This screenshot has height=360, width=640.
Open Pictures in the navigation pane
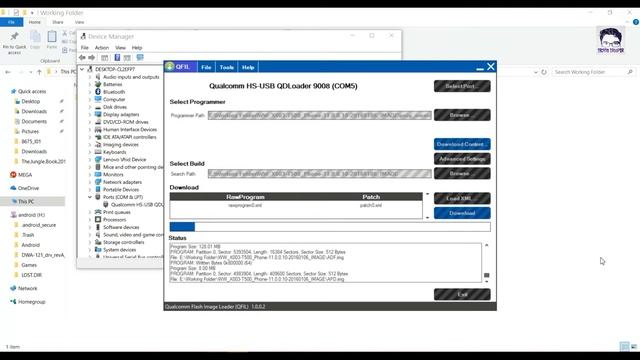30,131
